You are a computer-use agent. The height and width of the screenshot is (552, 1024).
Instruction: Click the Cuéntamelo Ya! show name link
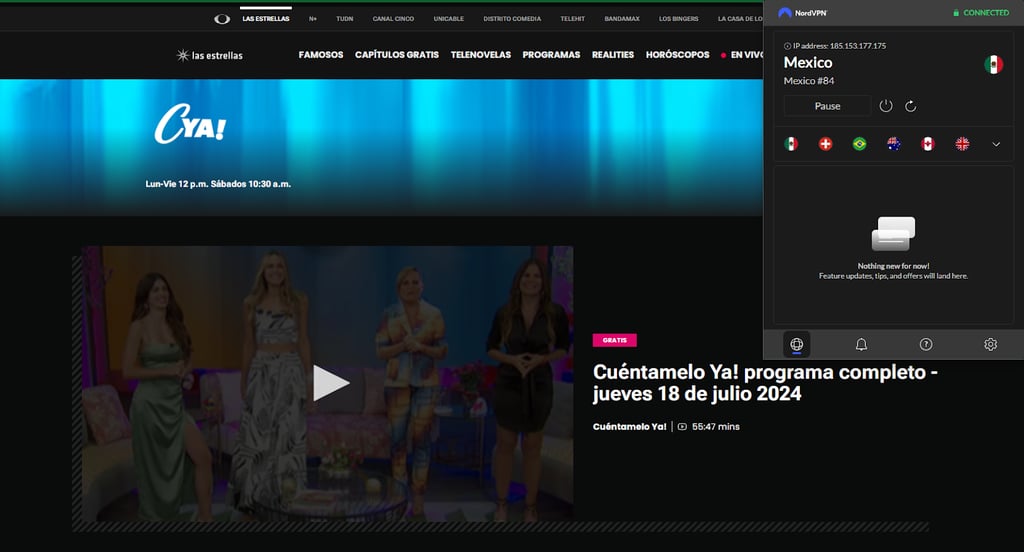(x=630, y=427)
